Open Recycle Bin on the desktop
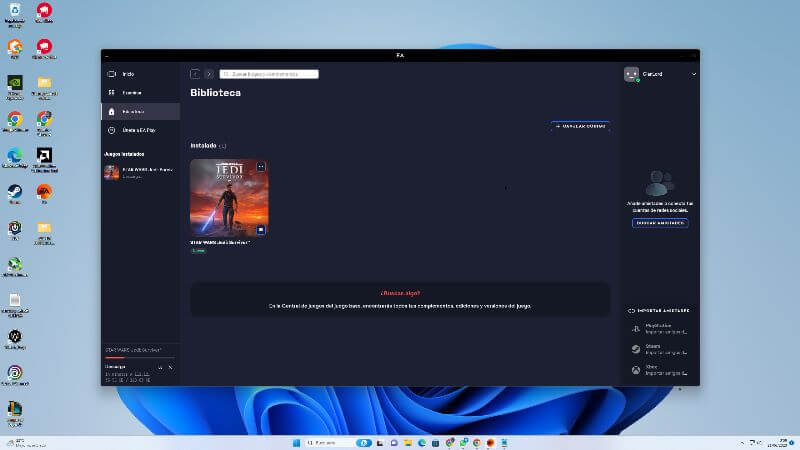The width and height of the screenshot is (800, 450). coord(15,14)
